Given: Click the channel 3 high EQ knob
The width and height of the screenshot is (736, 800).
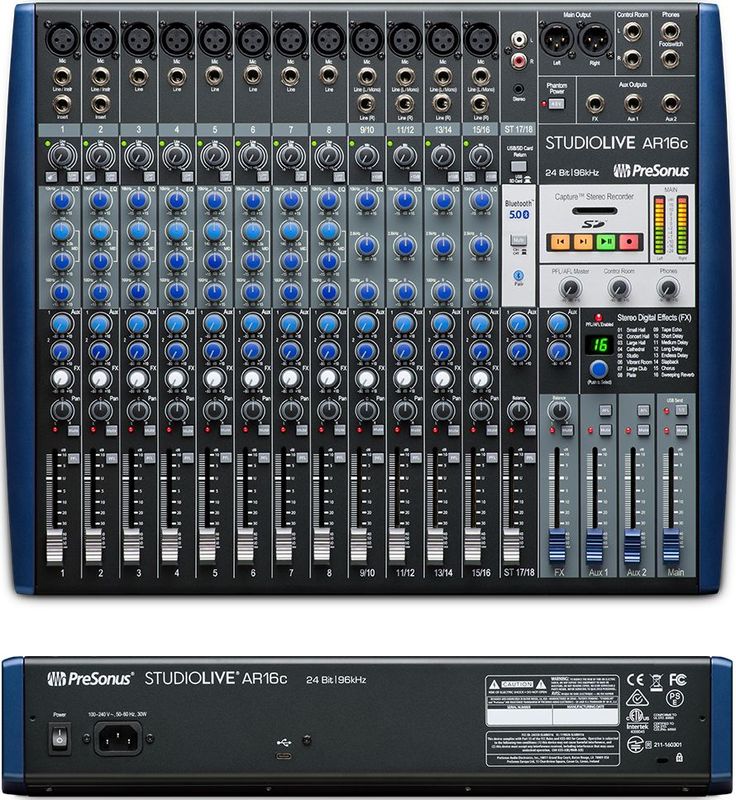Looking at the screenshot, I should (x=138, y=200).
